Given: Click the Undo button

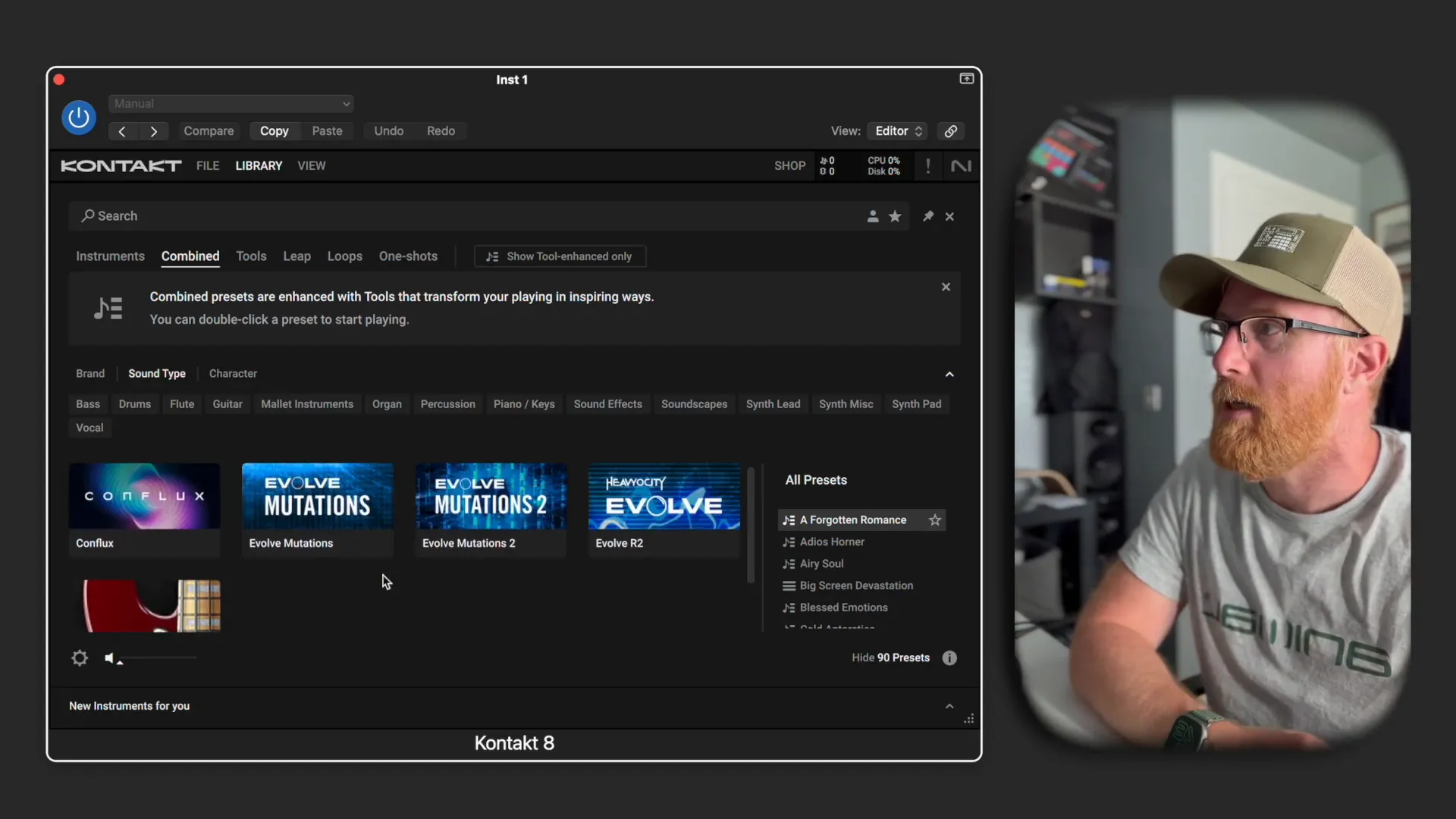Looking at the screenshot, I should pyautogui.click(x=388, y=131).
